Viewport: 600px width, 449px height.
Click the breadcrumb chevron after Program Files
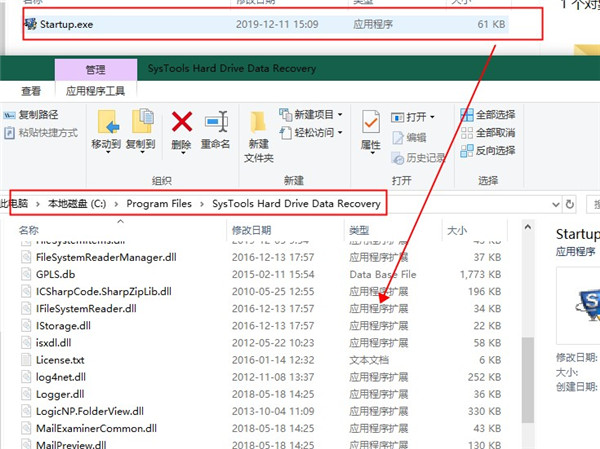click(202, 204)
